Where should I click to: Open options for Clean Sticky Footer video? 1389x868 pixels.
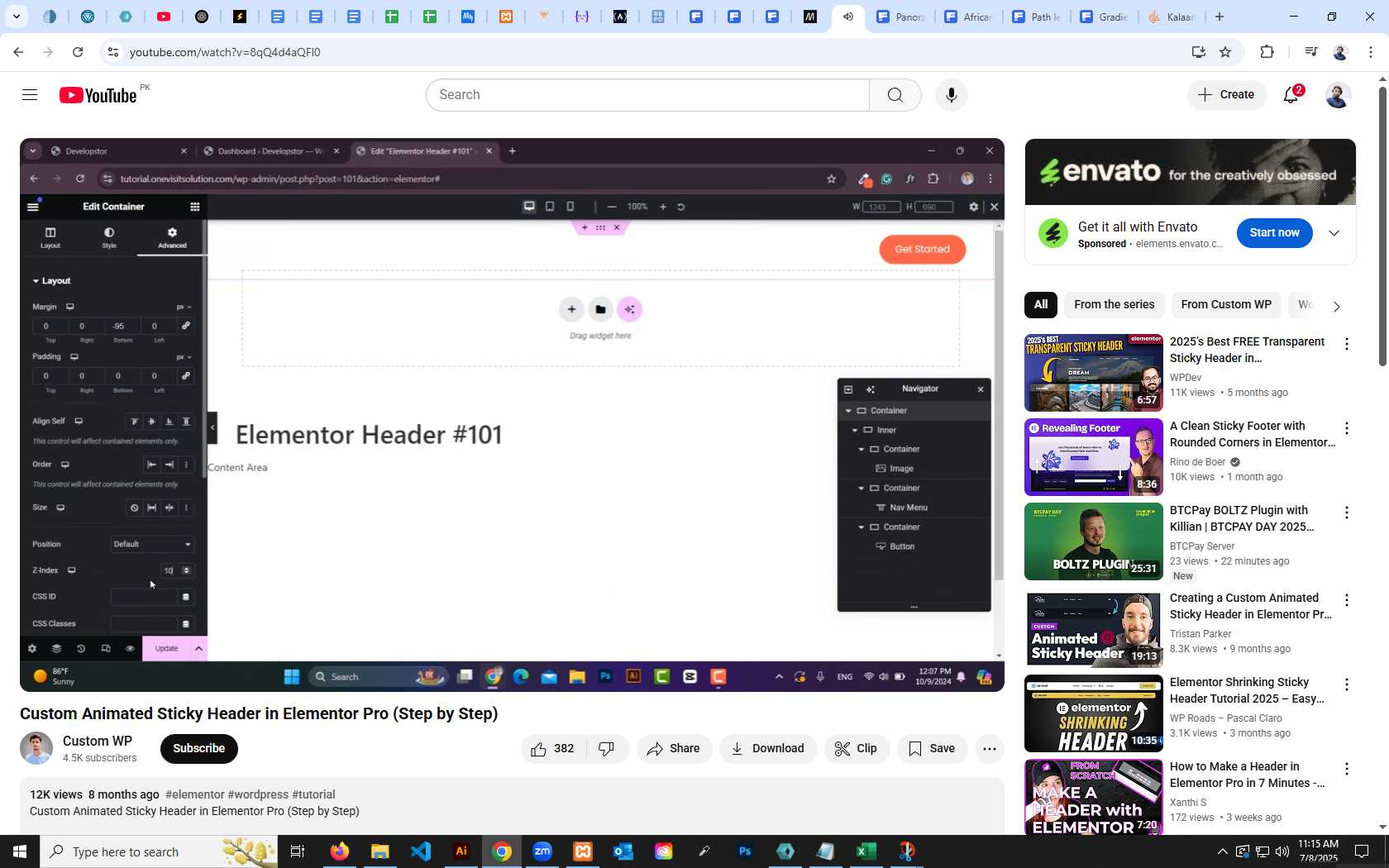coord(1347,428)
